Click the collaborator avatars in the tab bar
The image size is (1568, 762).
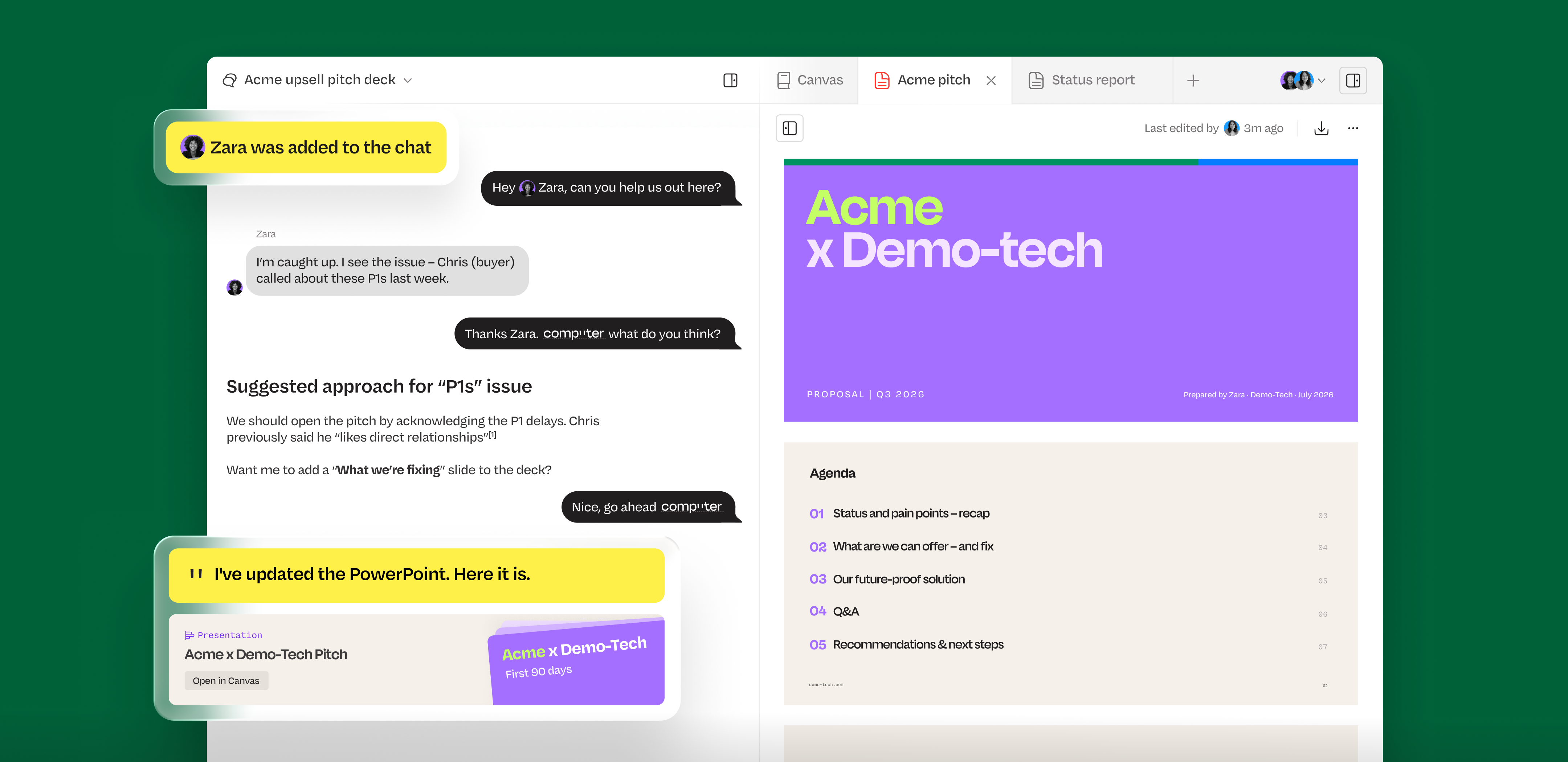[1297, 80]
